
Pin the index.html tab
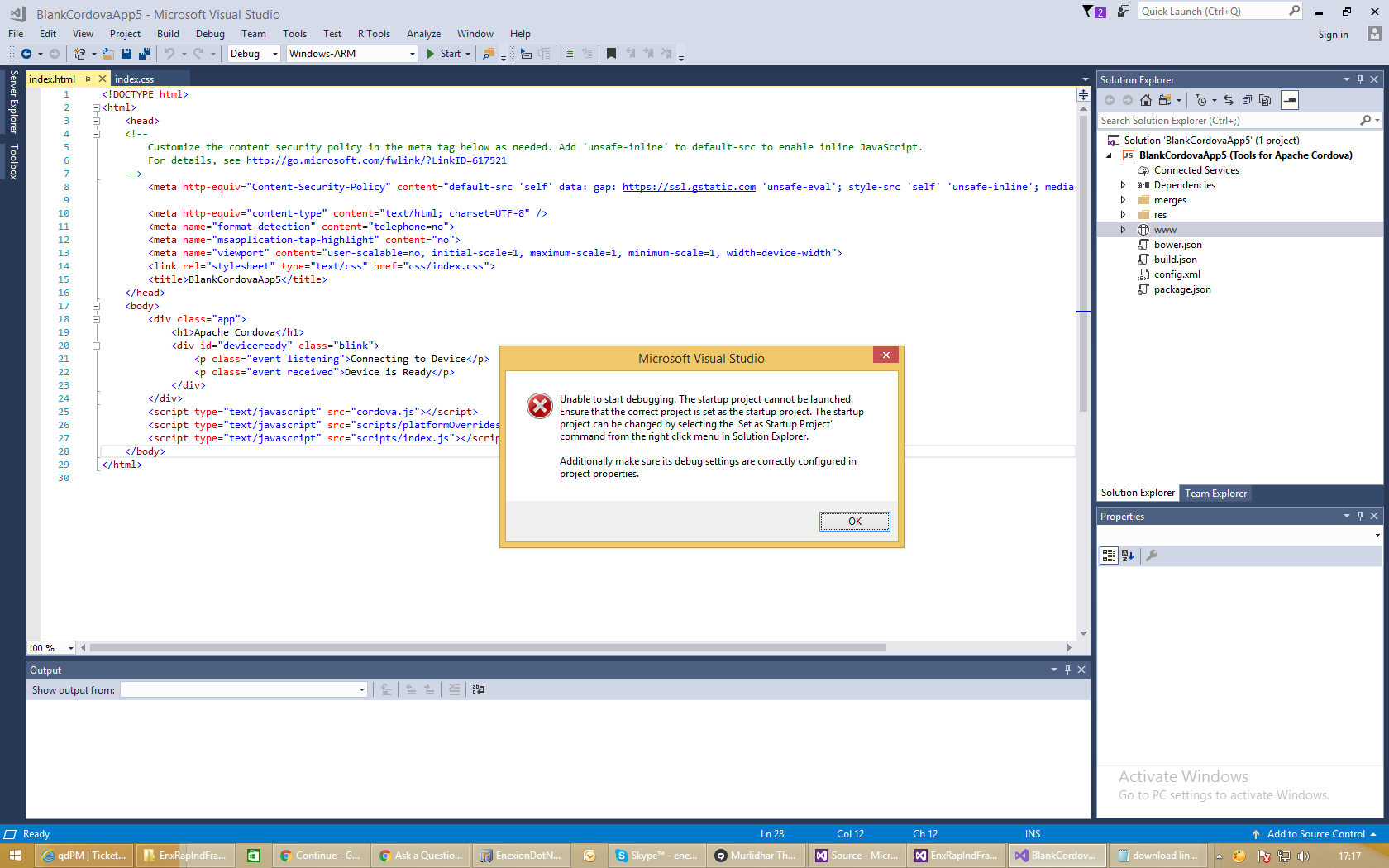(87, 79)
